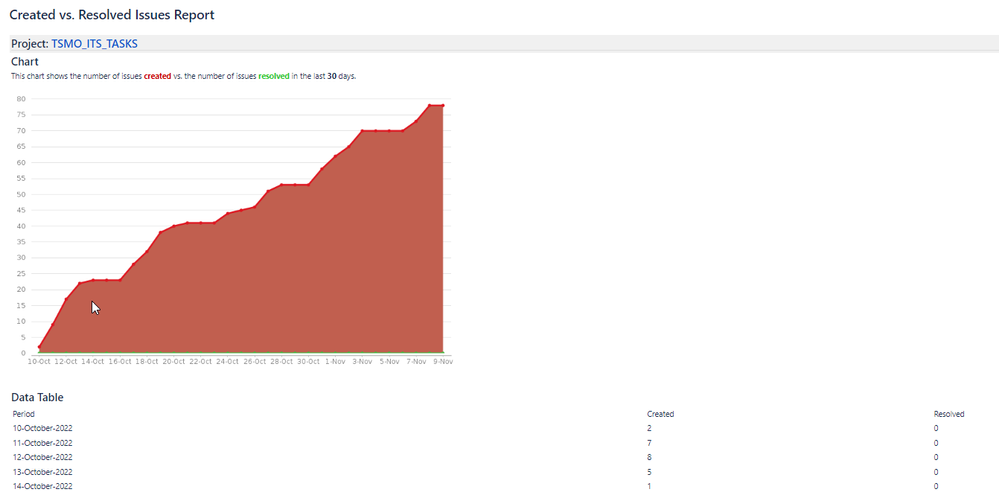Viewport: 999px width, 495px height.
Task: Click Resolved value 0 for 10-October-2022
Action: coord(936,429)
